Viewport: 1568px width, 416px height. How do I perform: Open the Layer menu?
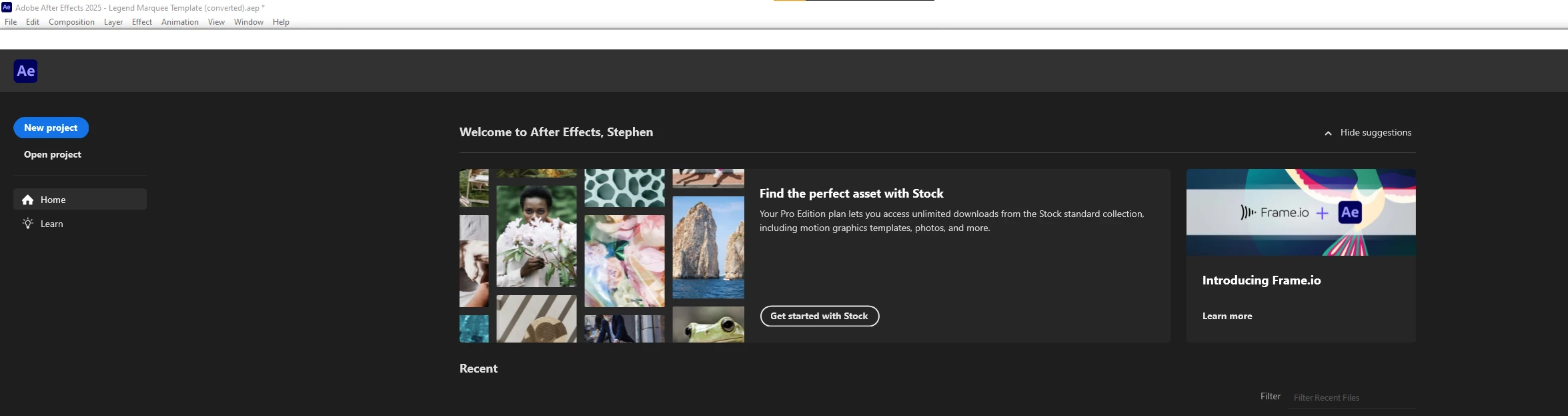(x=113, y=22)
